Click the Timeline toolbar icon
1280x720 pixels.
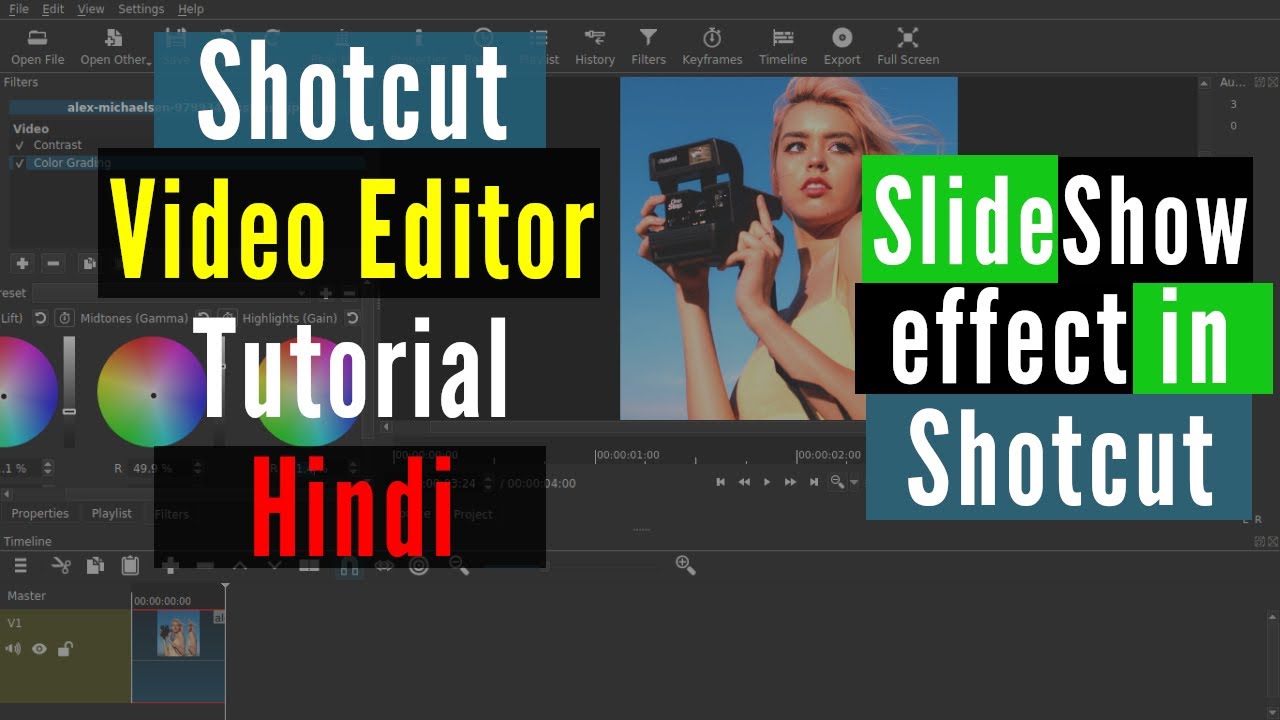click(x=782, y=38)
